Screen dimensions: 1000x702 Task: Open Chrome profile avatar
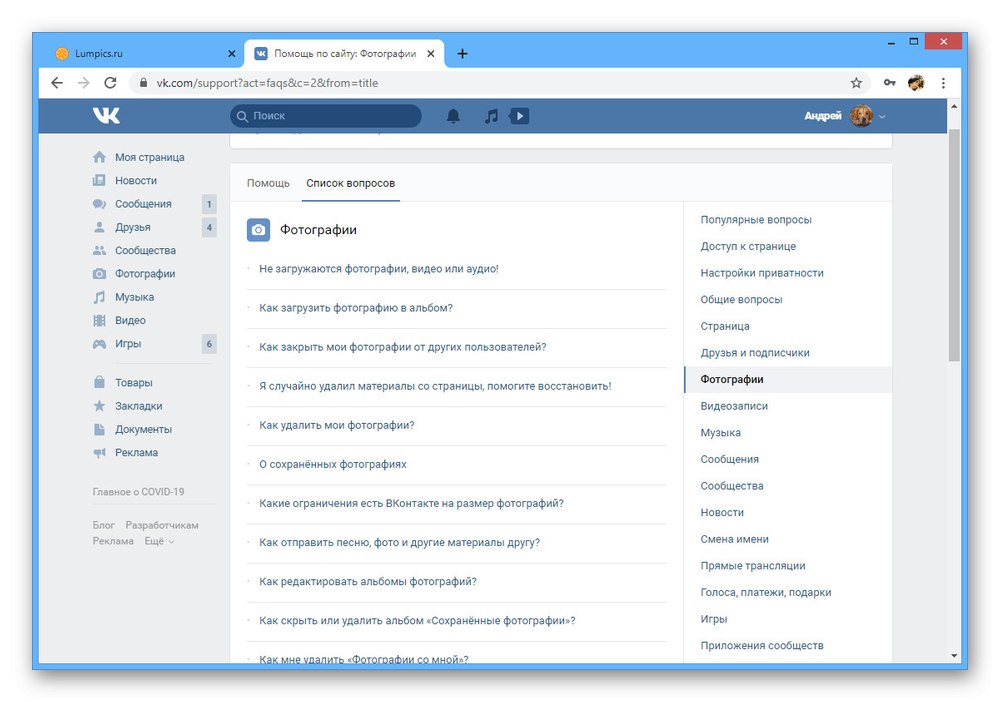(x=916, y=83)
